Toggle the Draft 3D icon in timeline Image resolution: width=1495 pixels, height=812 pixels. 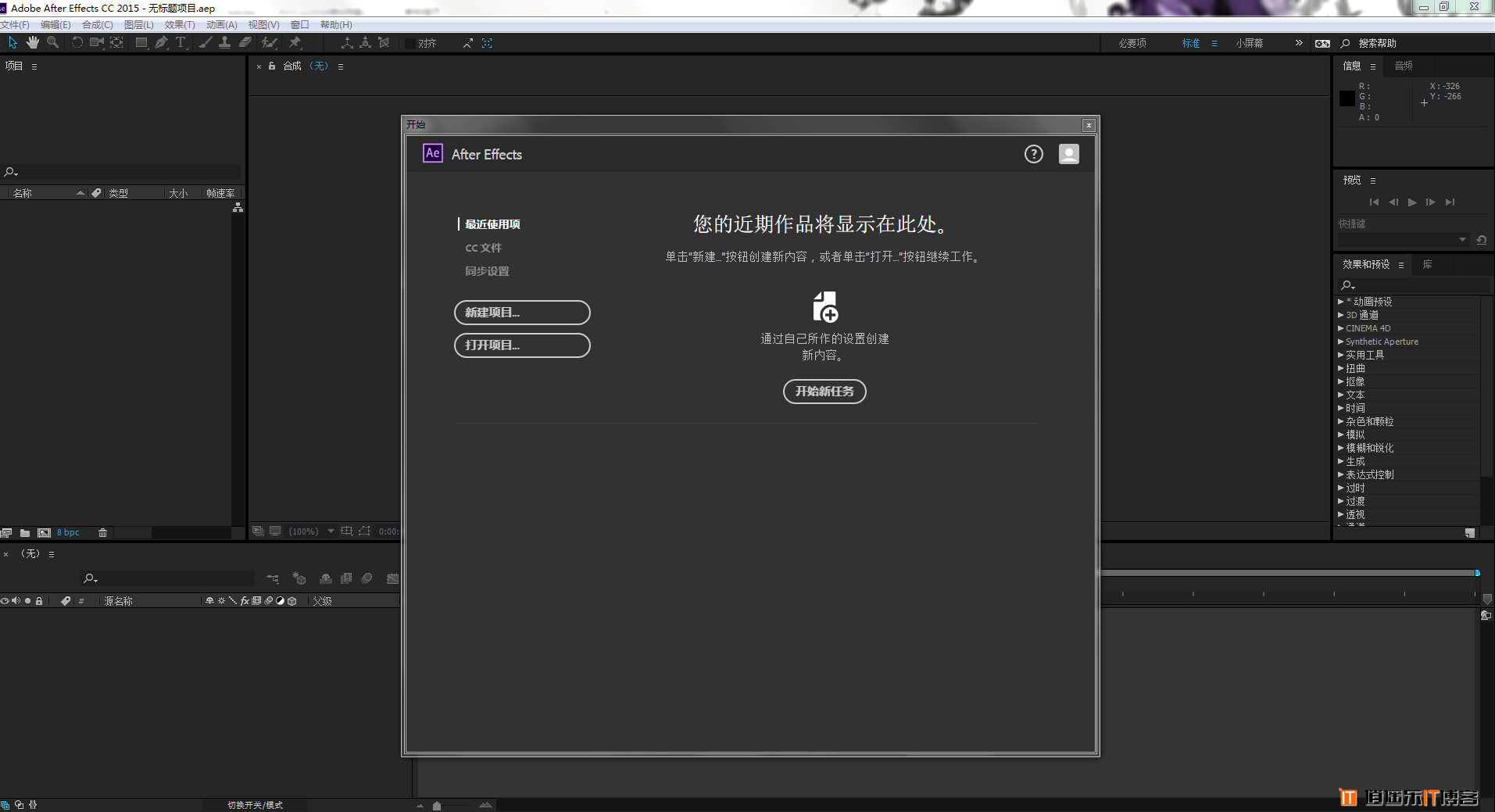299,578
